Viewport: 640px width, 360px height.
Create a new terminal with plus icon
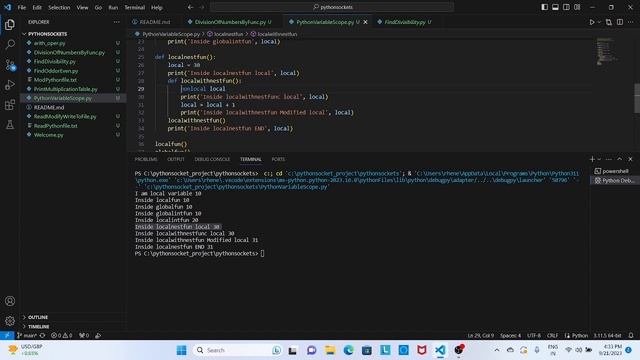(x=592, y=159)
